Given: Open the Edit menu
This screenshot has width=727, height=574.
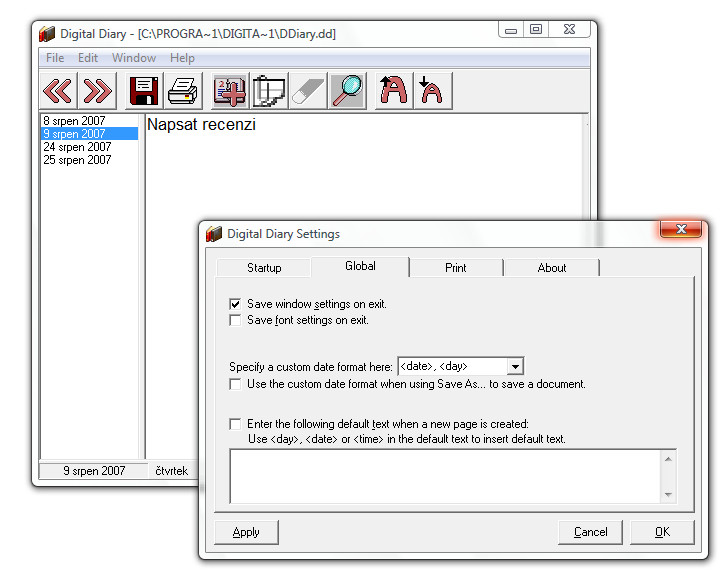Looking at the screenshot, I should tap(88, 58).
